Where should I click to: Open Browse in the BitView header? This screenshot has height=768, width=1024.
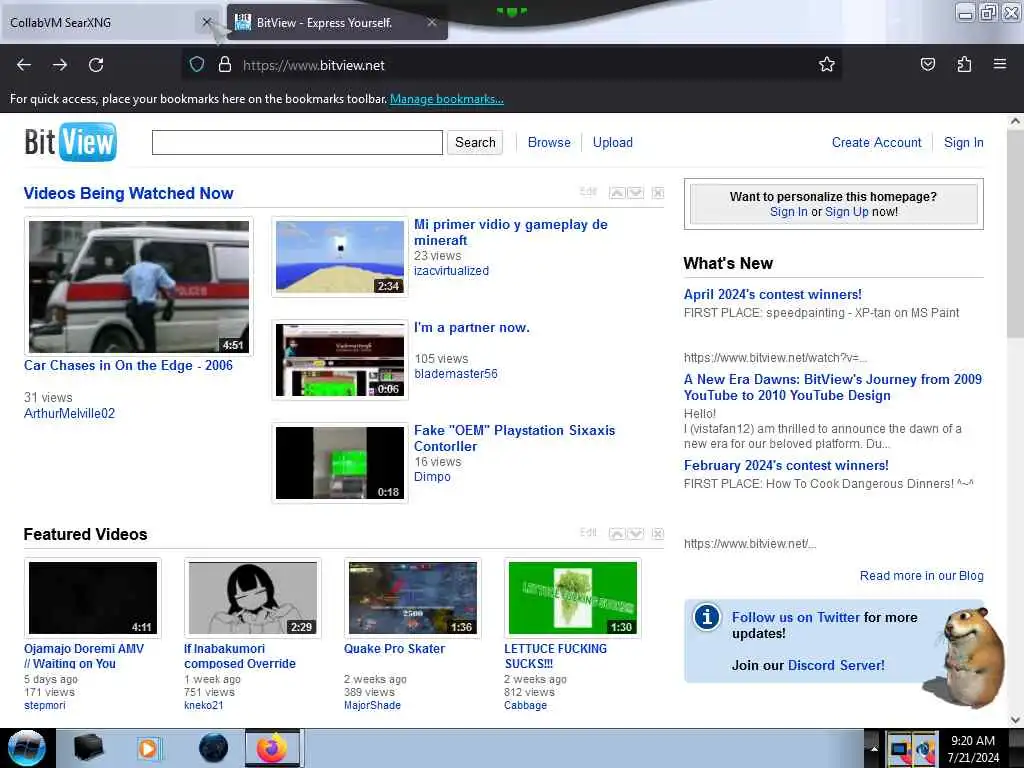coord(549,142)
